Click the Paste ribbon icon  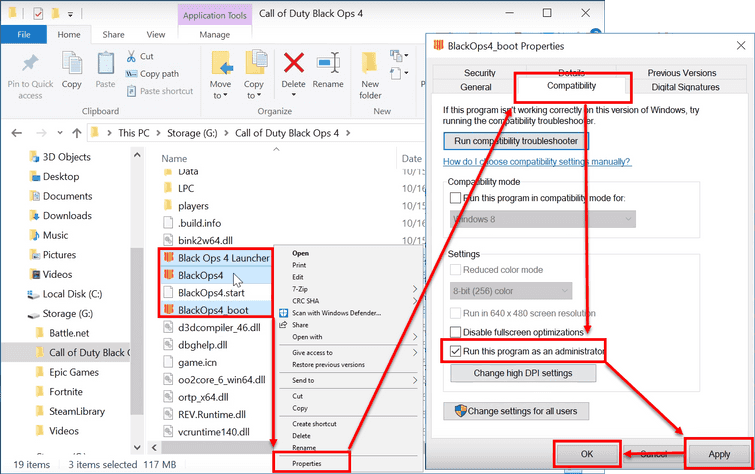click(105, 64)
